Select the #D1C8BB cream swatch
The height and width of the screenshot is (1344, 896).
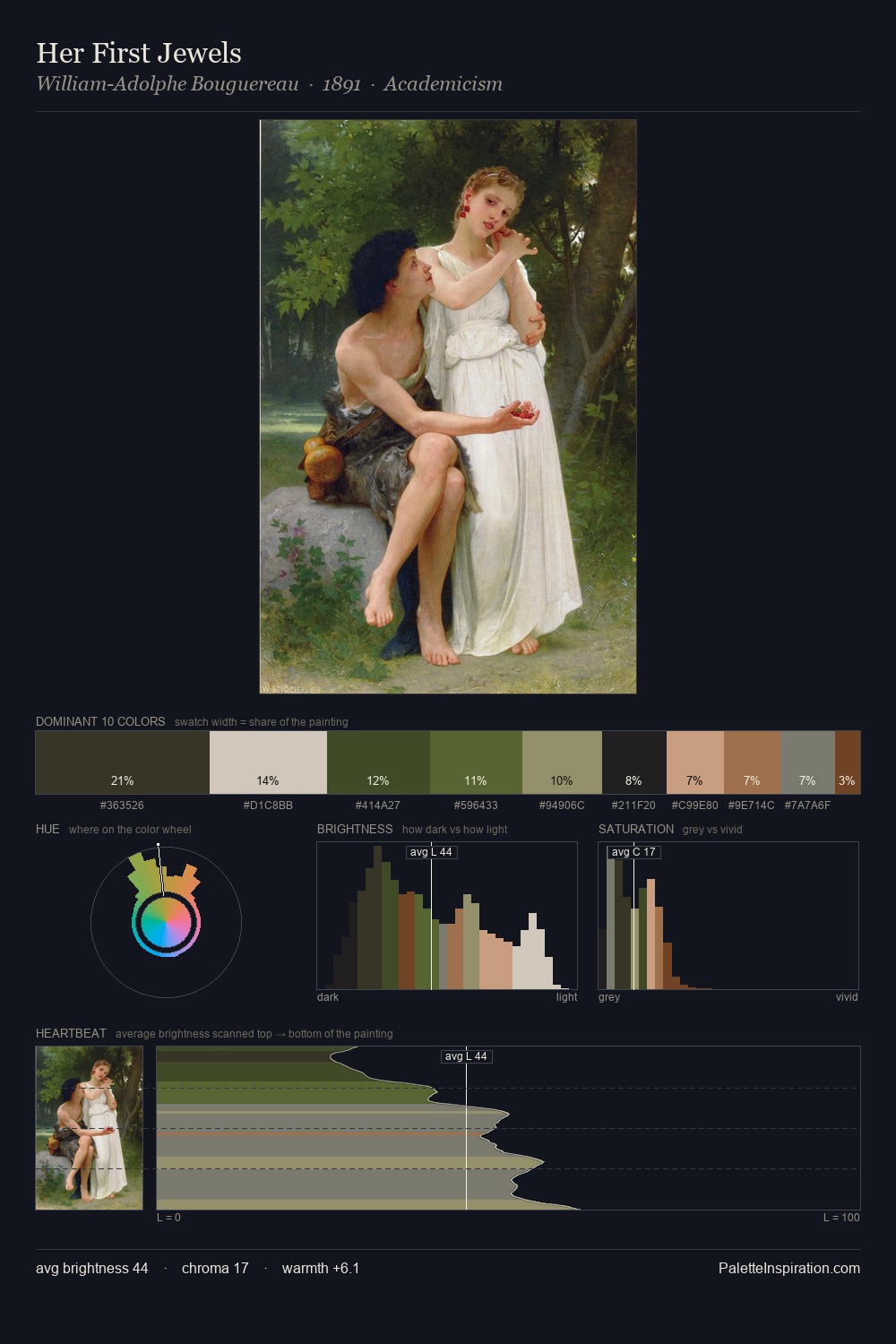(268, 762)
